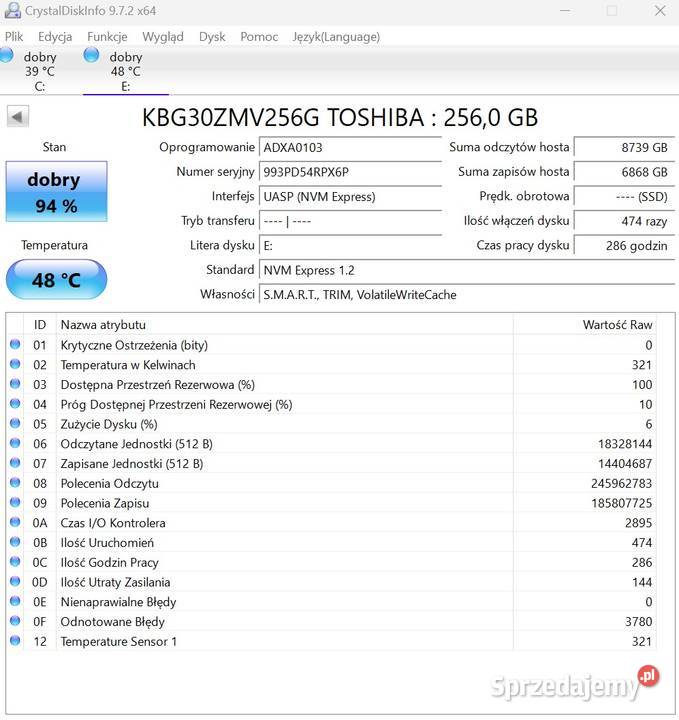Image resolution: width=679 pixels, height=720 pixels.
Task: Click the Suma zapisów hosta value 6868 GB
Action: 624,172
